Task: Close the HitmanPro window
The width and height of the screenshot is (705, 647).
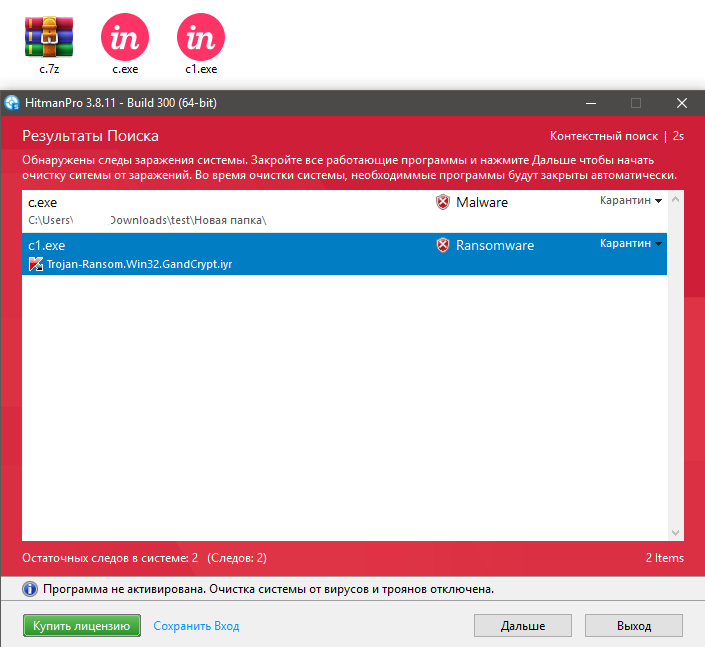Action: (x=682, y=103)
